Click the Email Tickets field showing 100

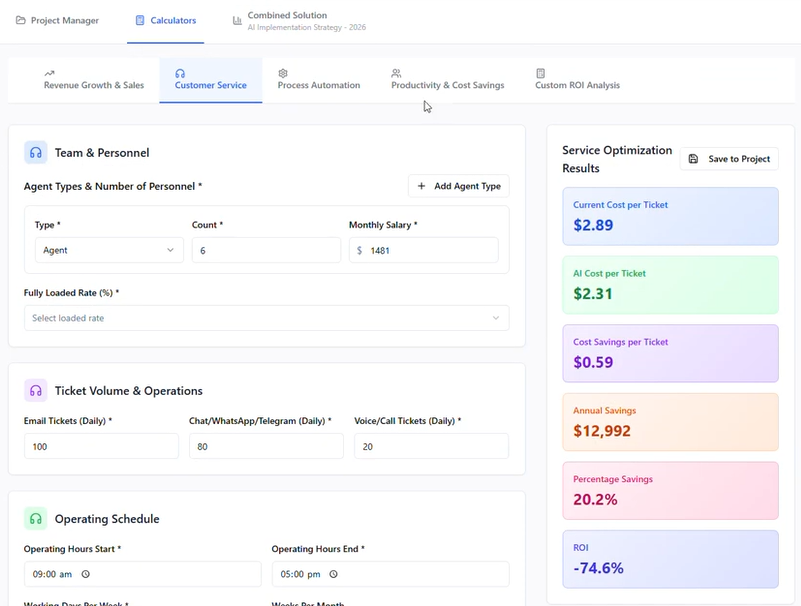(102, 447)
